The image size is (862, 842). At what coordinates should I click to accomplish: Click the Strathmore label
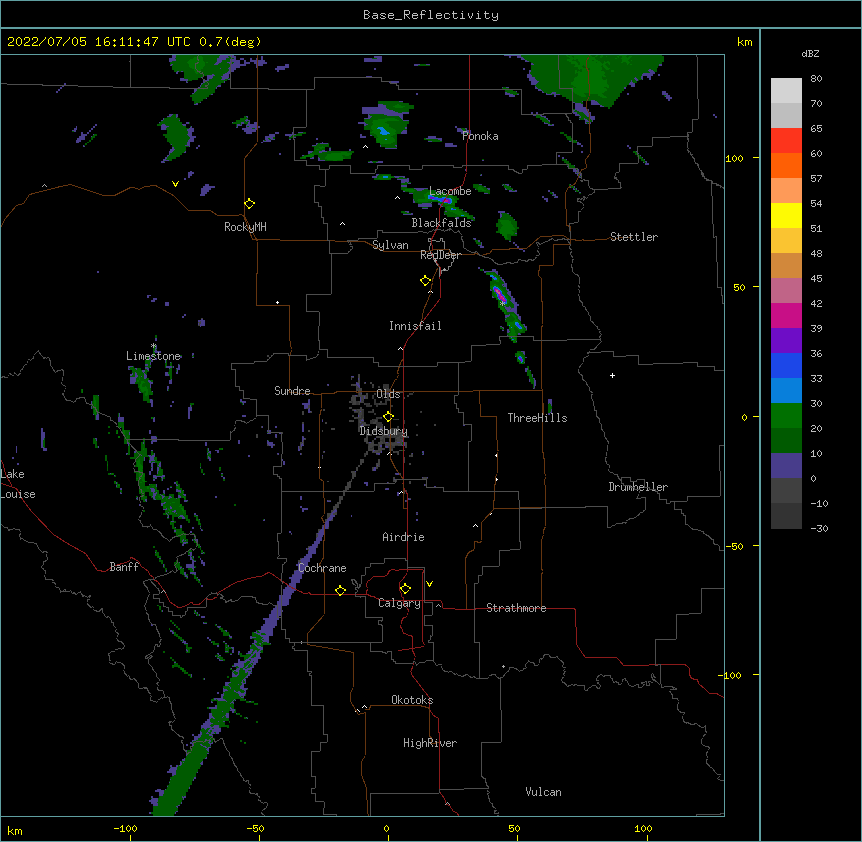pos(516,608)
